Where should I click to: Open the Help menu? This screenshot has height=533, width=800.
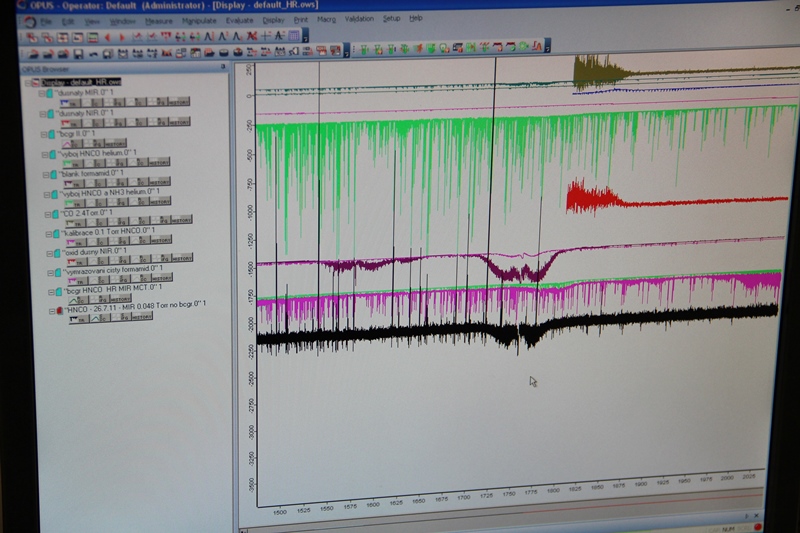pyautogui.click(x=416, y=18)
